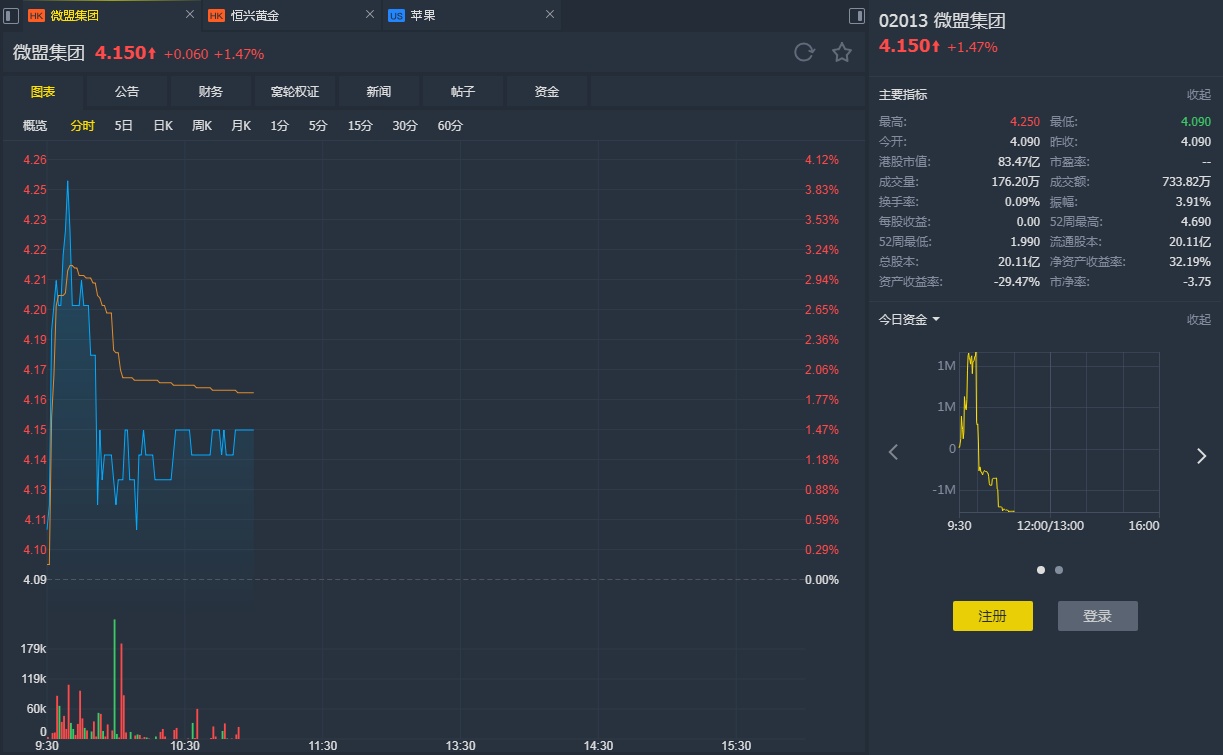
Task: Toggle the left sidebar panel icon
Action: coord(12,15)
